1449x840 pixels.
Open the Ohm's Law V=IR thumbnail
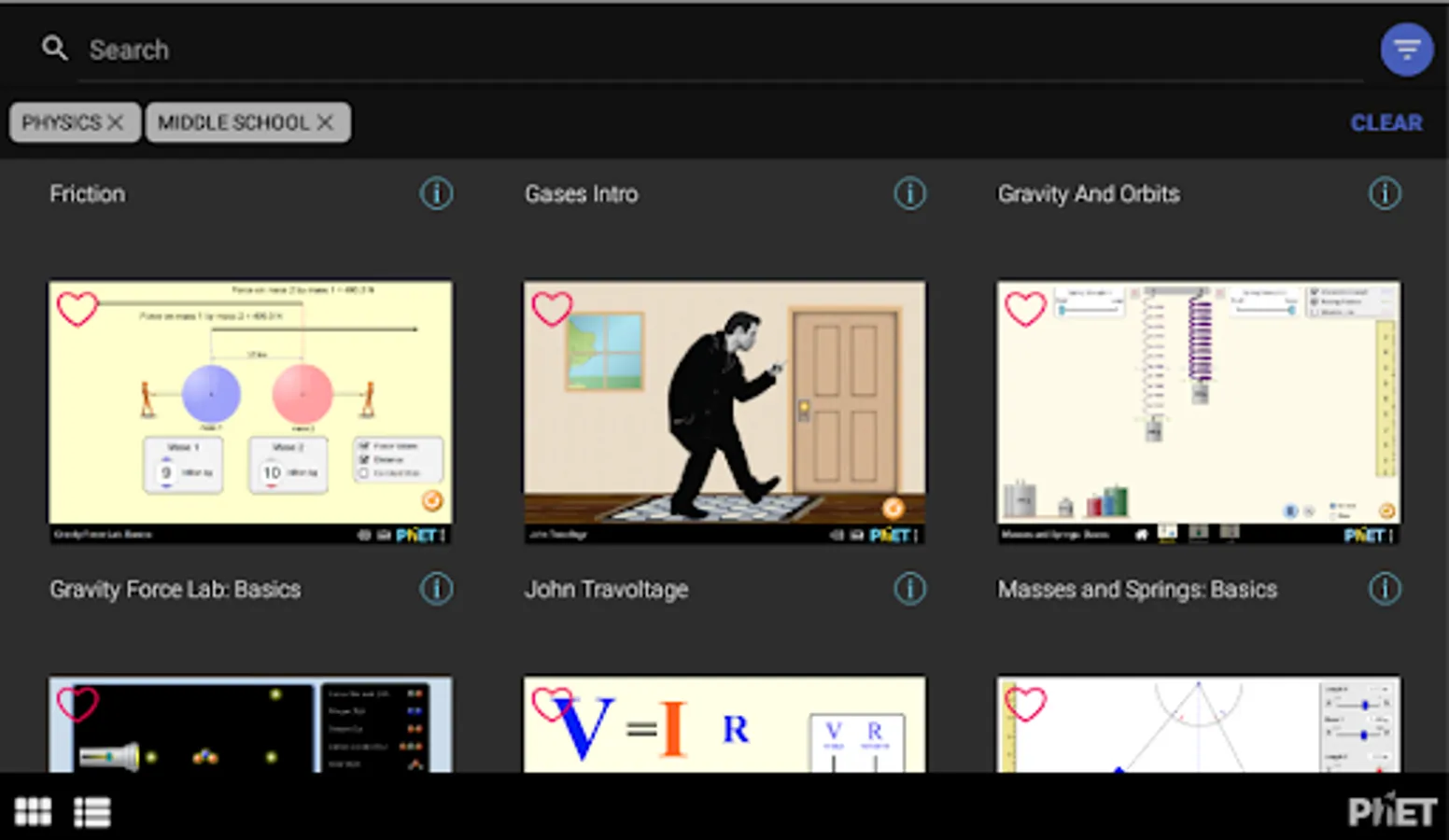[724, 725]
